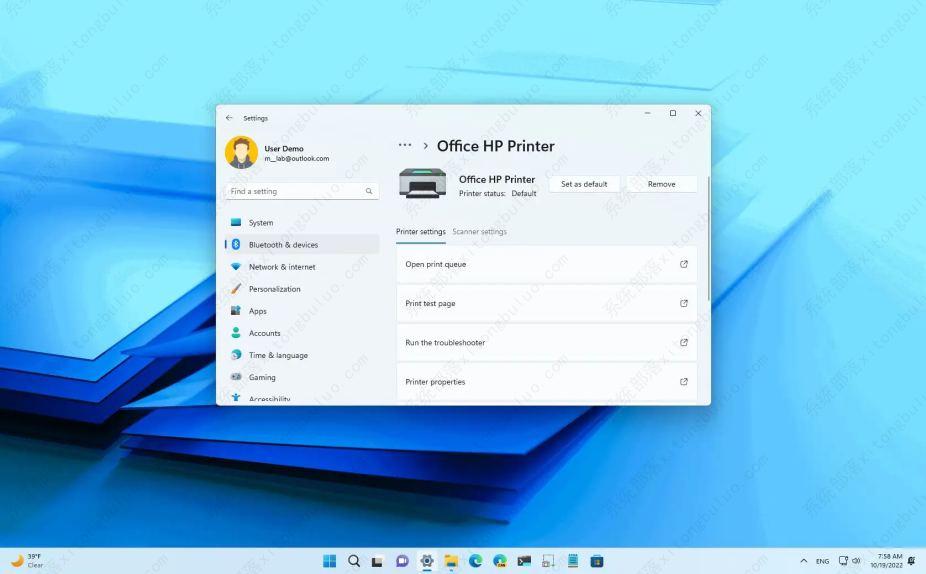Run the troubleshooter for the printer
Viewport: 926px width, 574px height.
coord(546,343)
